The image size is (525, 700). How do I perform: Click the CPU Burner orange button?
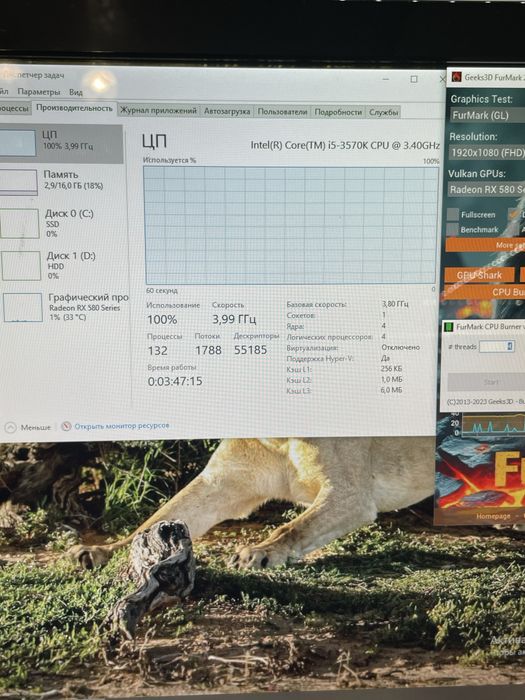(x=484, y=292)
